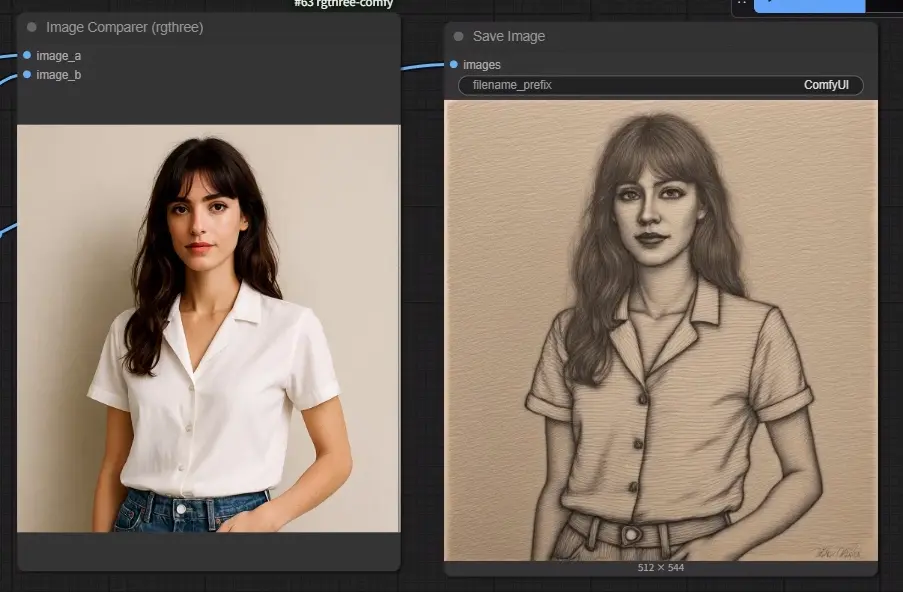Image resolution: width=903 pixels, height=592 pixels.
Task: Click the pencil sketch preview in Save Image
Action: click(x=661, y=331)
